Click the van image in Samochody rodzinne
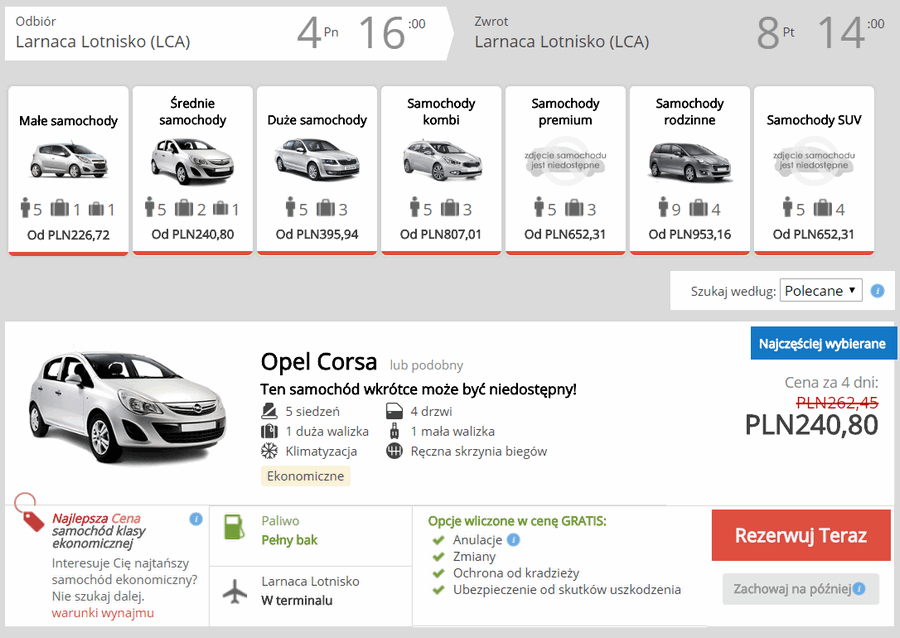Screen dimensions: 900x638 pyautogui.click(x=690, y=161)
